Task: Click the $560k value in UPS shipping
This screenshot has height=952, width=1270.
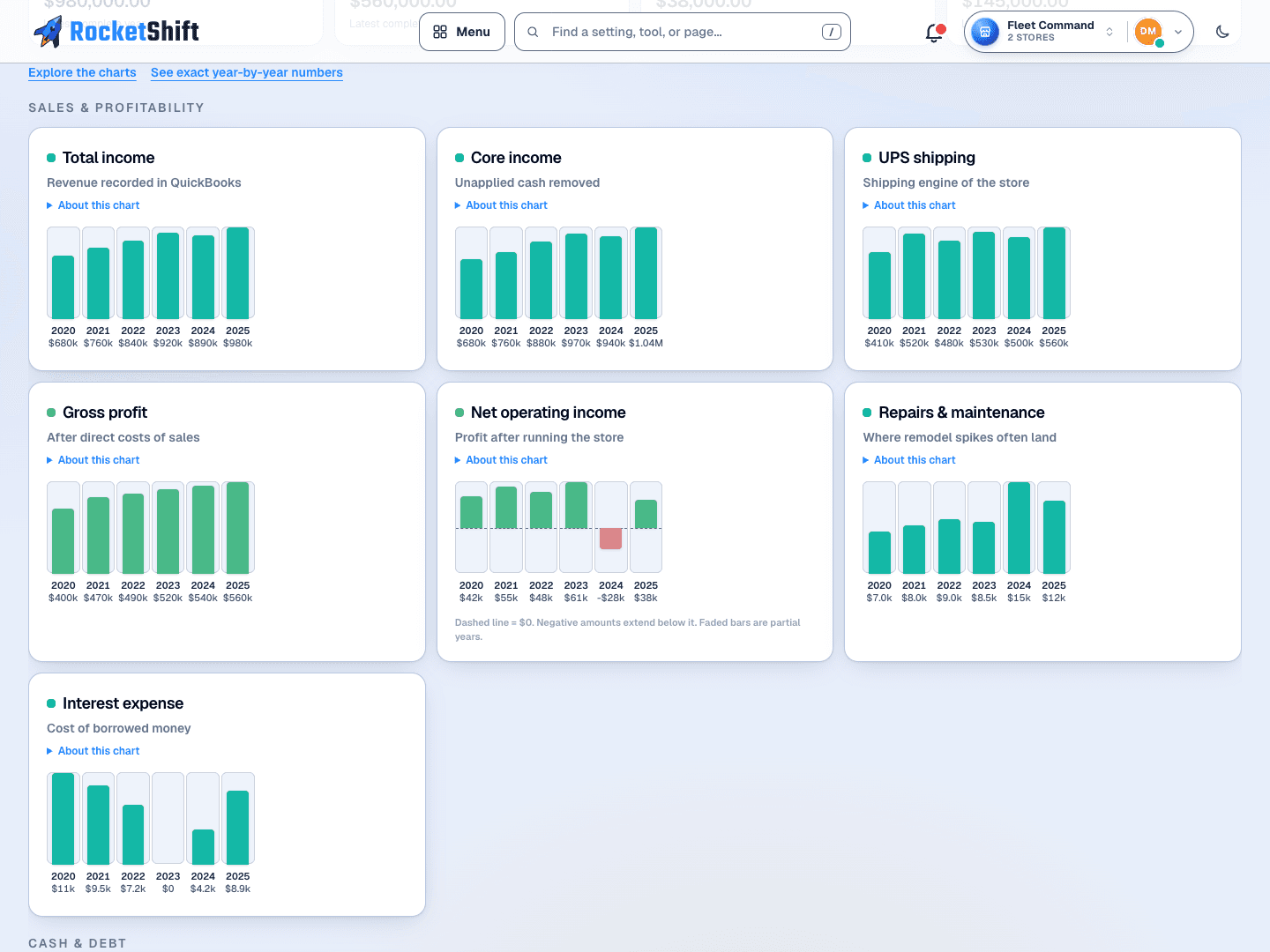Action: pos(1054,344)
